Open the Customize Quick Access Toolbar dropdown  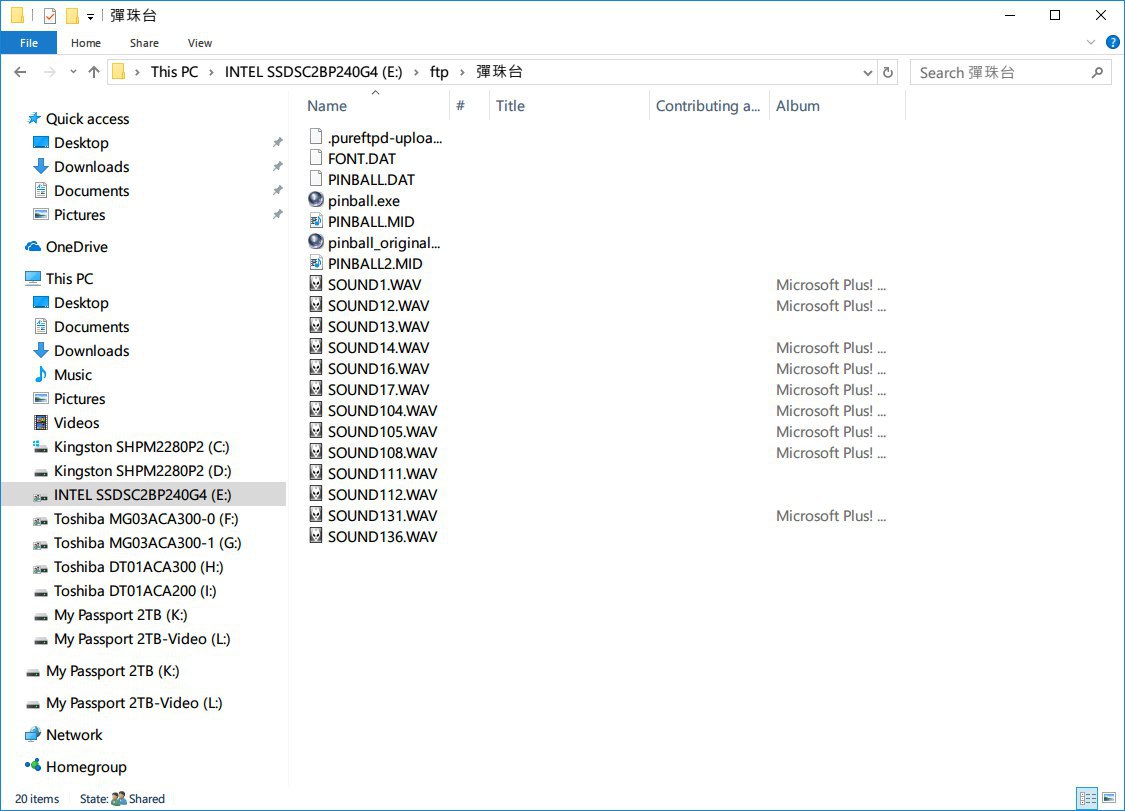click(90, 17)
